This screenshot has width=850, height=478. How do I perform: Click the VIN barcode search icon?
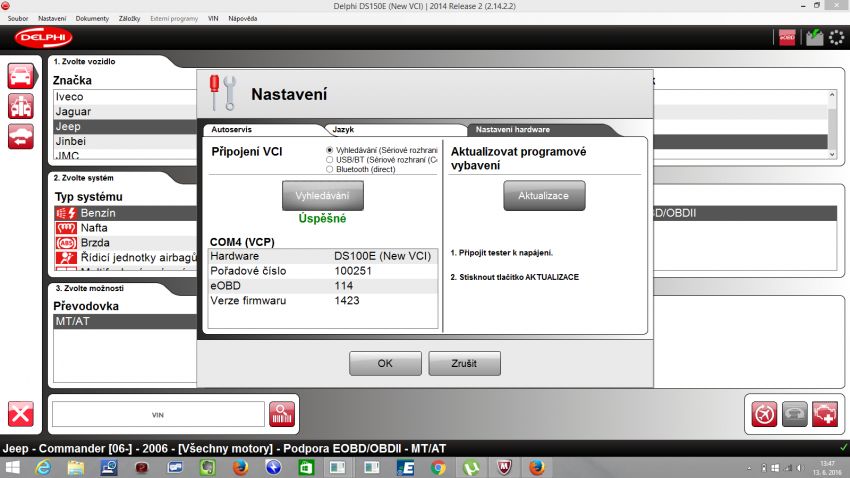[282, 415]
